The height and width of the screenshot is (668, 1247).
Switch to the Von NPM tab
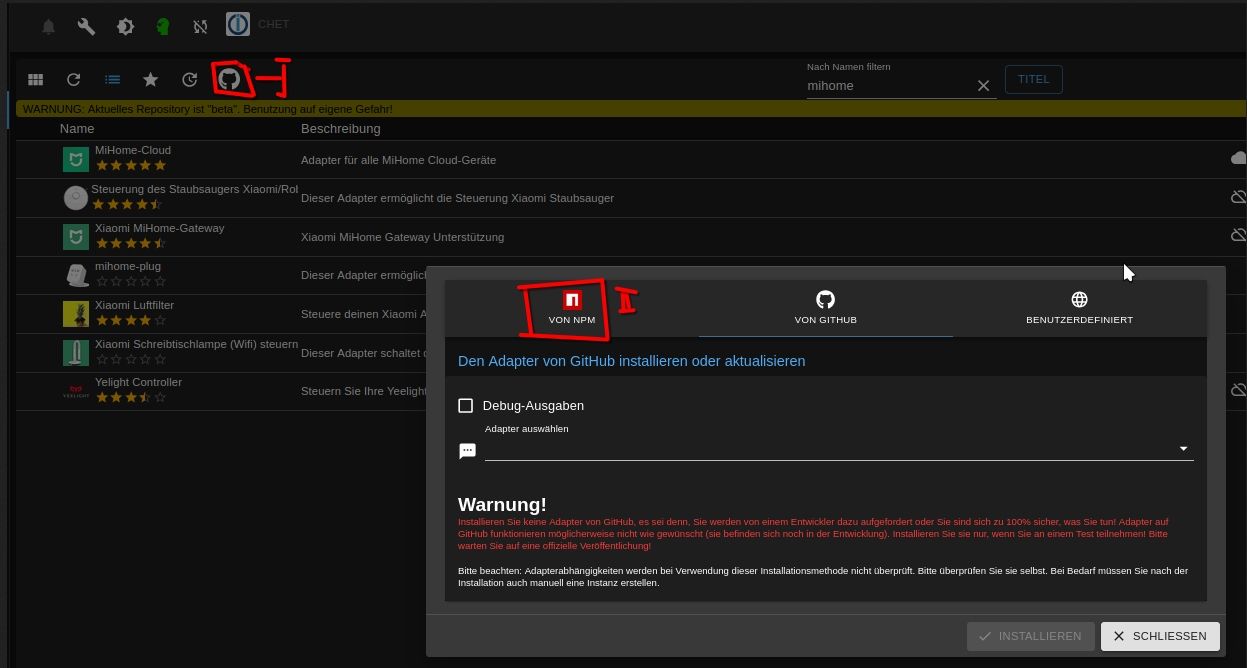coord(572,309)
